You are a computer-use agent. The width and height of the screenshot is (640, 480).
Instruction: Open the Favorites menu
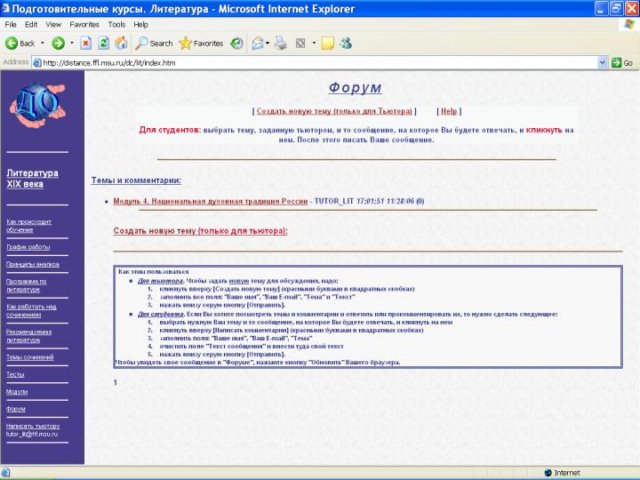coord(84,24)
